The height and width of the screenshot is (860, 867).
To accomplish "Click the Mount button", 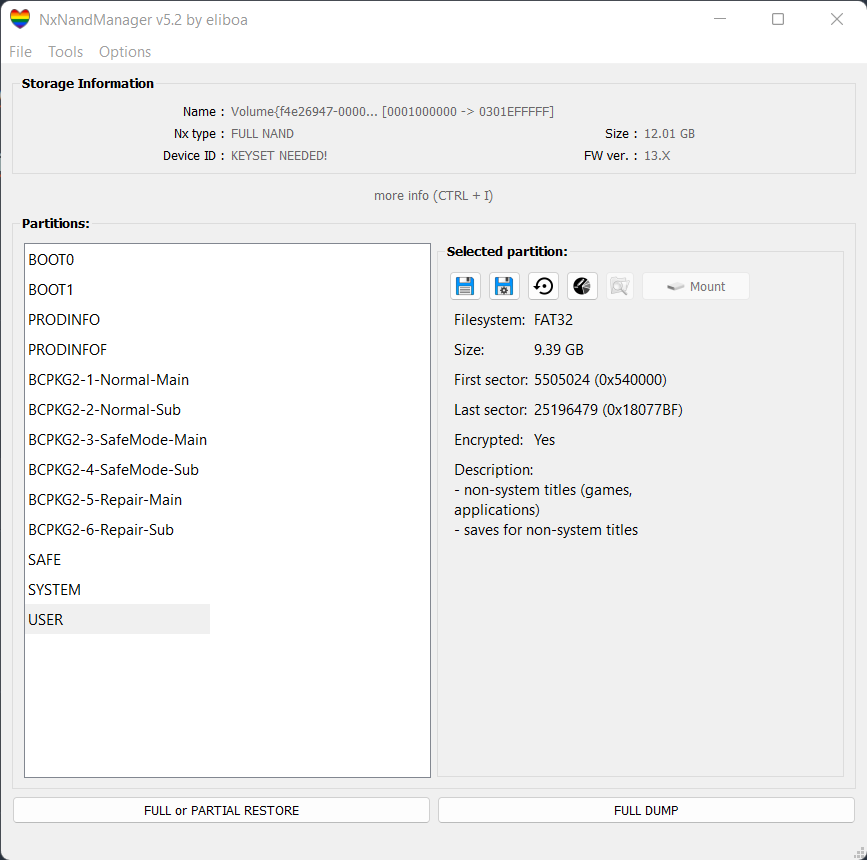I will coord(696,286).
